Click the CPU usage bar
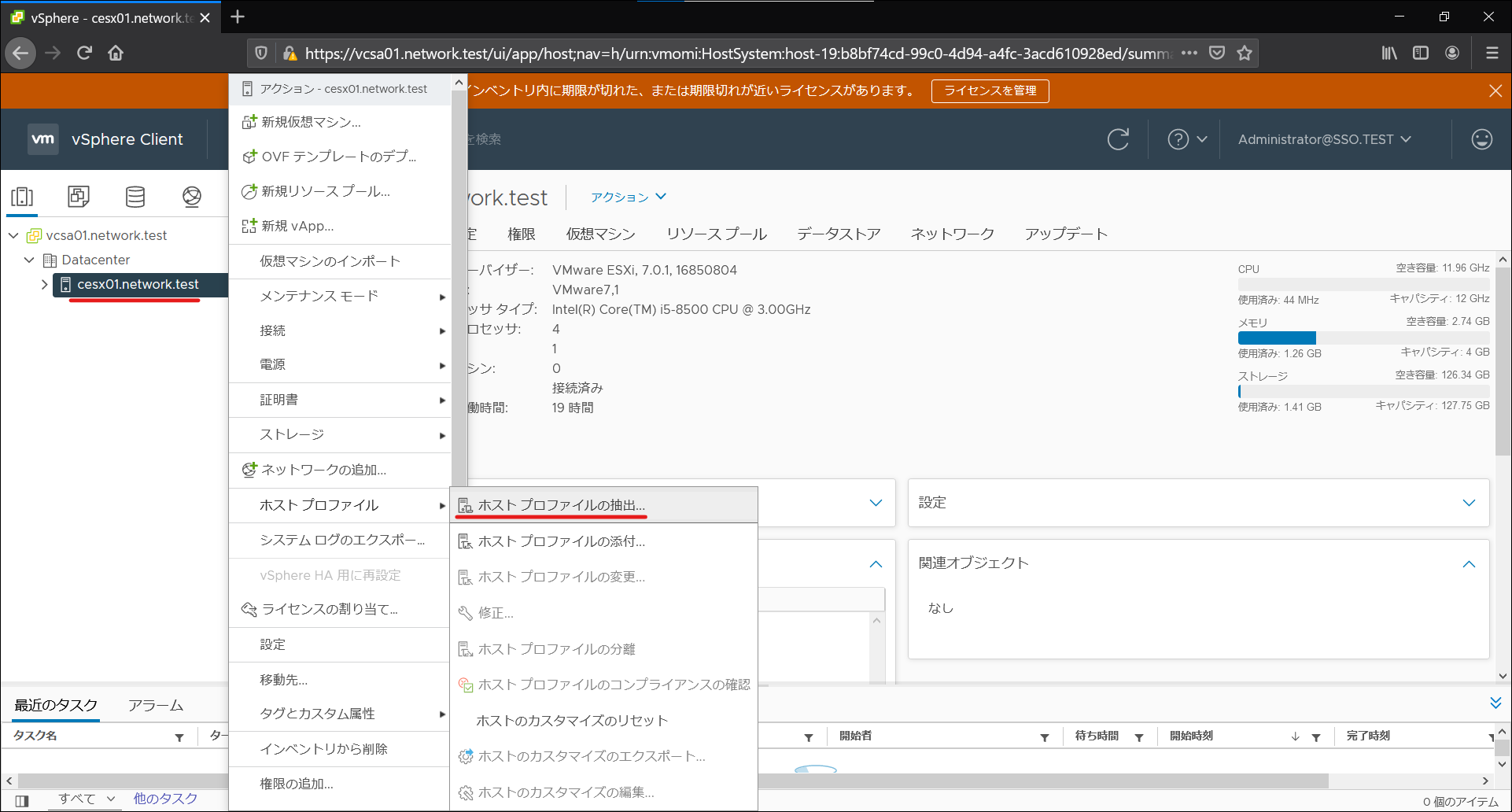The image size is (1512, 812). (1363, 284)
